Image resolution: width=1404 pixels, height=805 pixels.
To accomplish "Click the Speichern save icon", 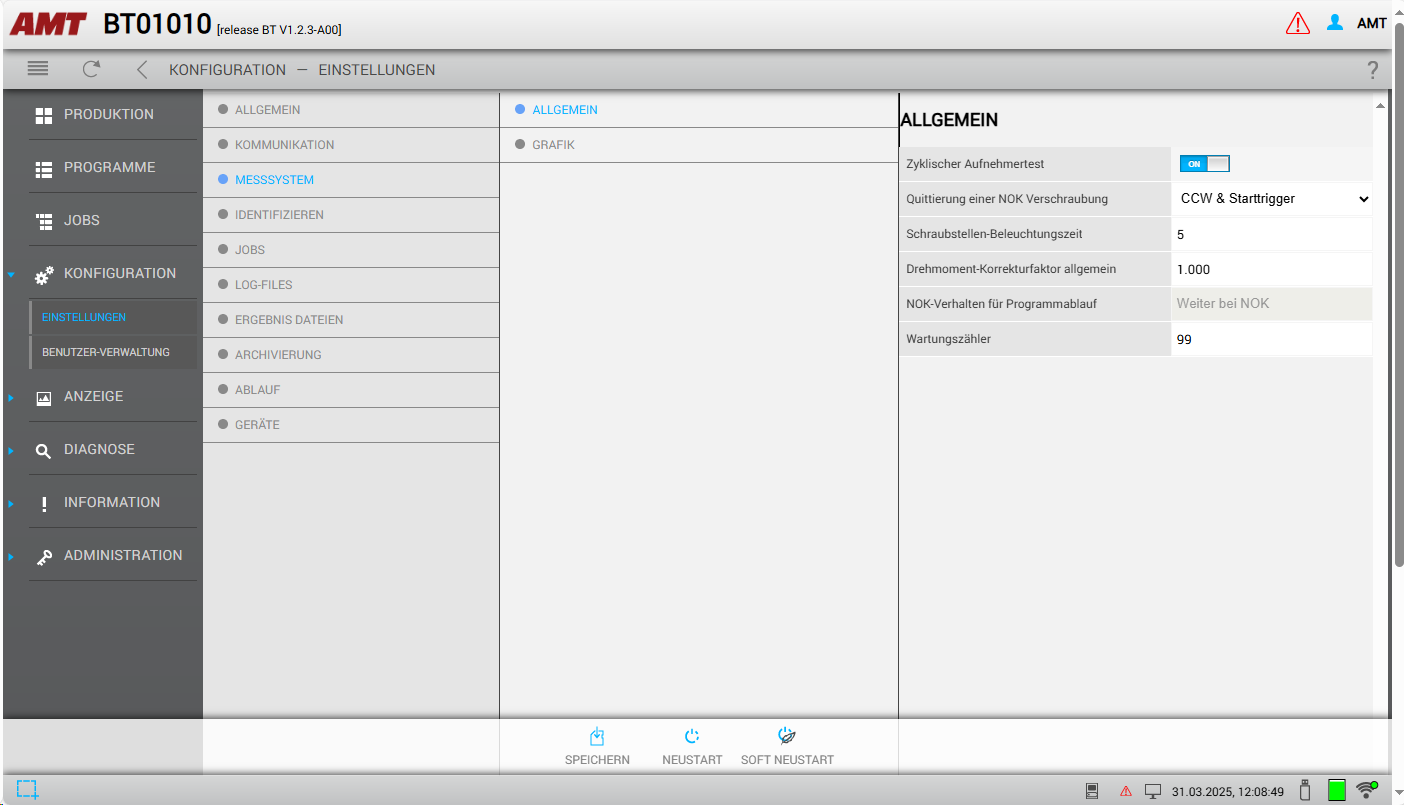I will pyautogui.click(x=597, y=737).
